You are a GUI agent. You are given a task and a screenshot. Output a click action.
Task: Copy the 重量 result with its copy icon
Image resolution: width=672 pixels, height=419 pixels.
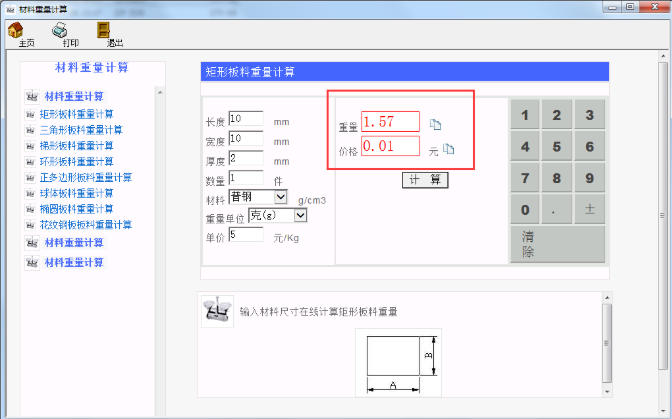[435, 124]
